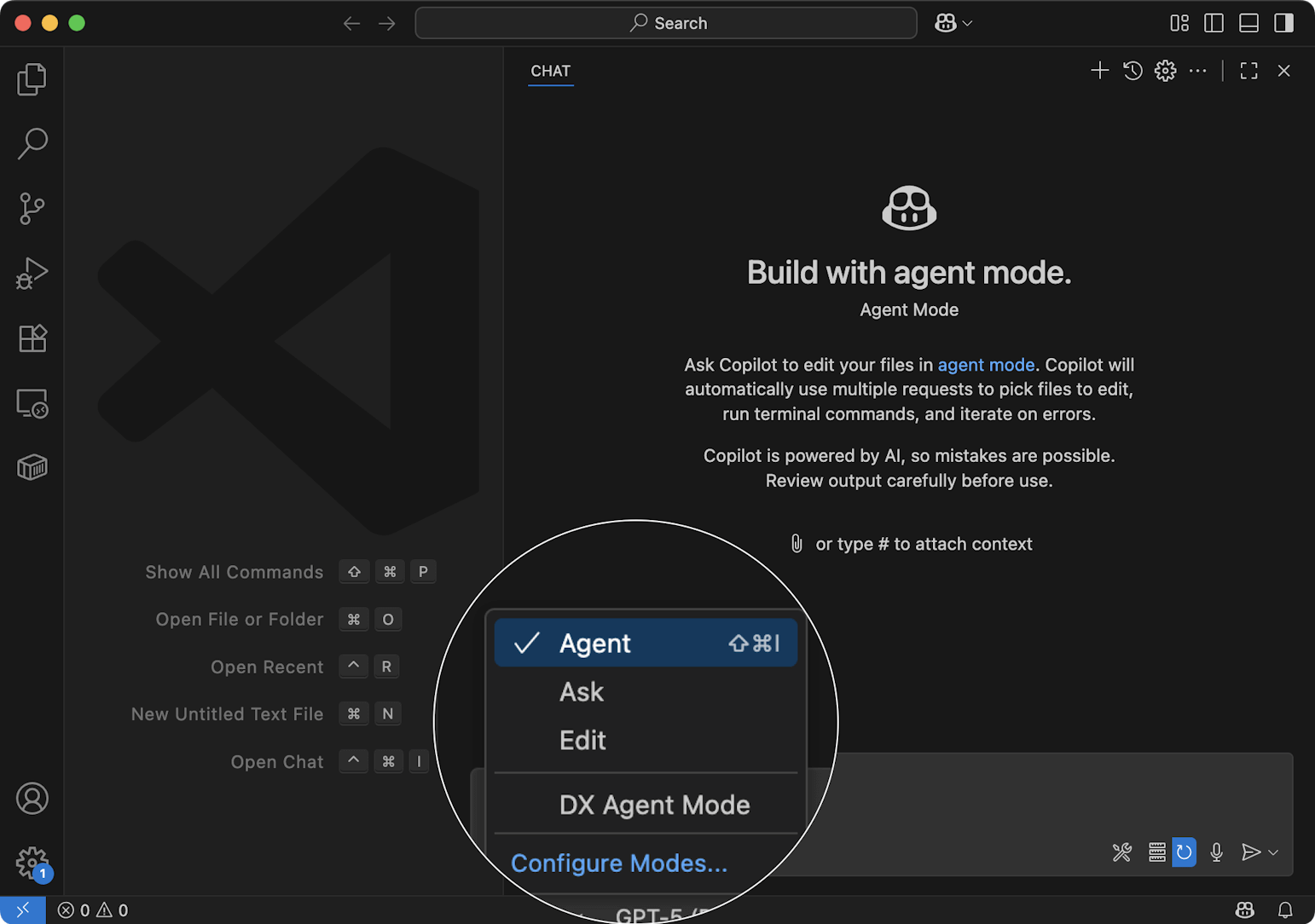This screenshot has height=924, width=1315.
Task: Toggle the agent tools icon in chat input
Action: (1121, 852)
